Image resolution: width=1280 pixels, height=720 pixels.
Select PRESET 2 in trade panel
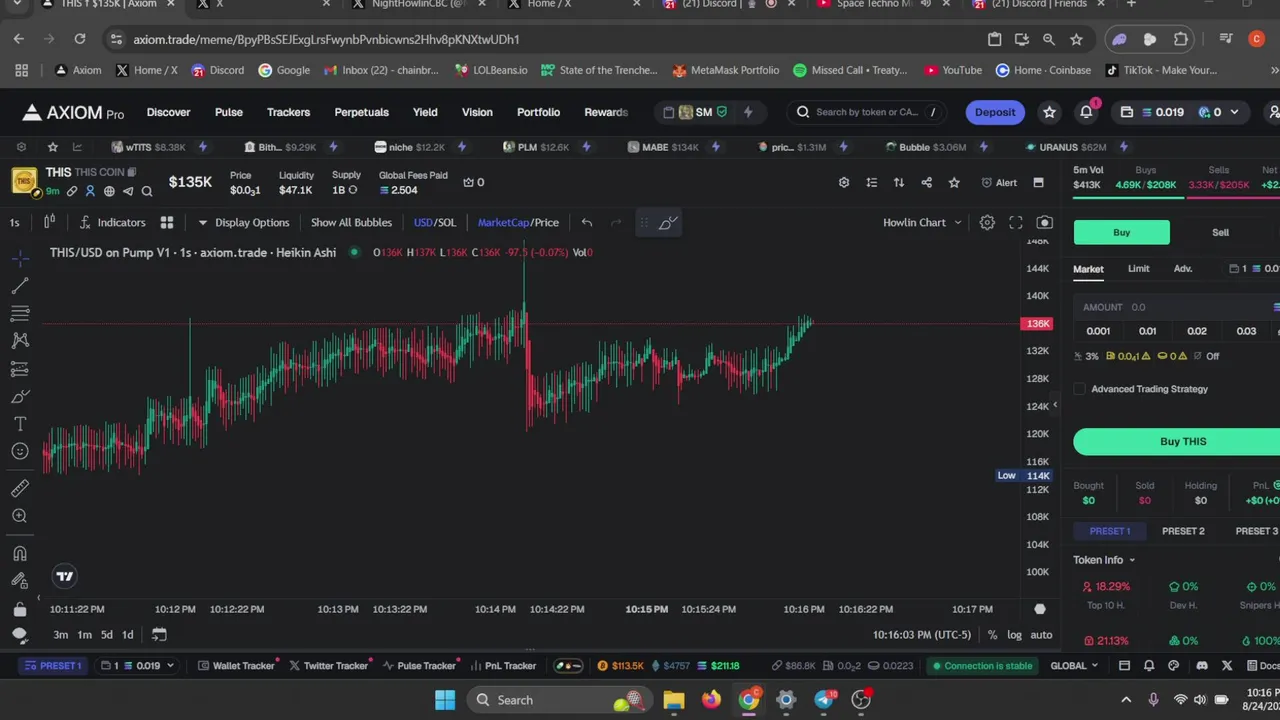(x=1183, y=531)
